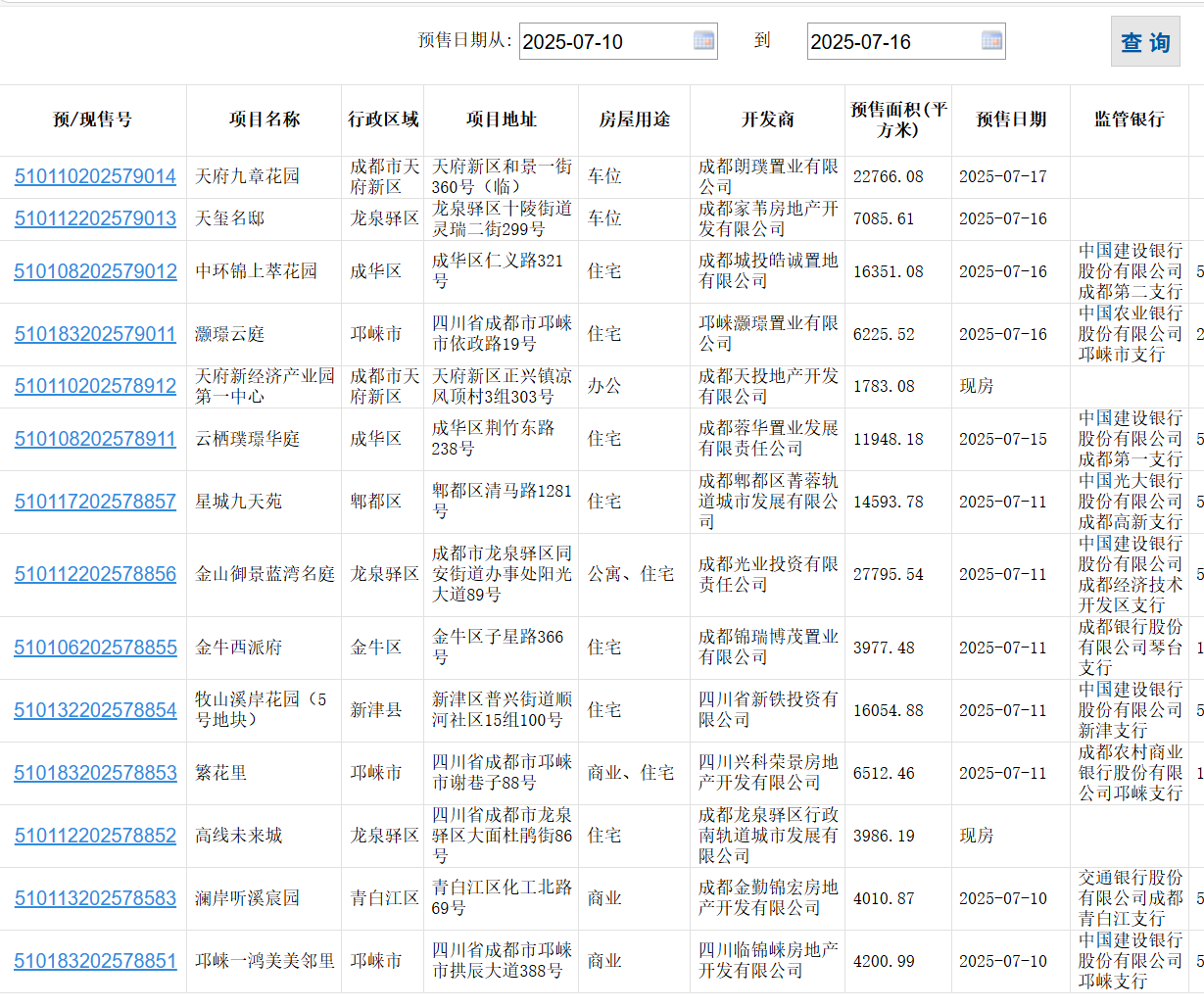
Task: Open presale number 510108202579012
Action: 95,271
